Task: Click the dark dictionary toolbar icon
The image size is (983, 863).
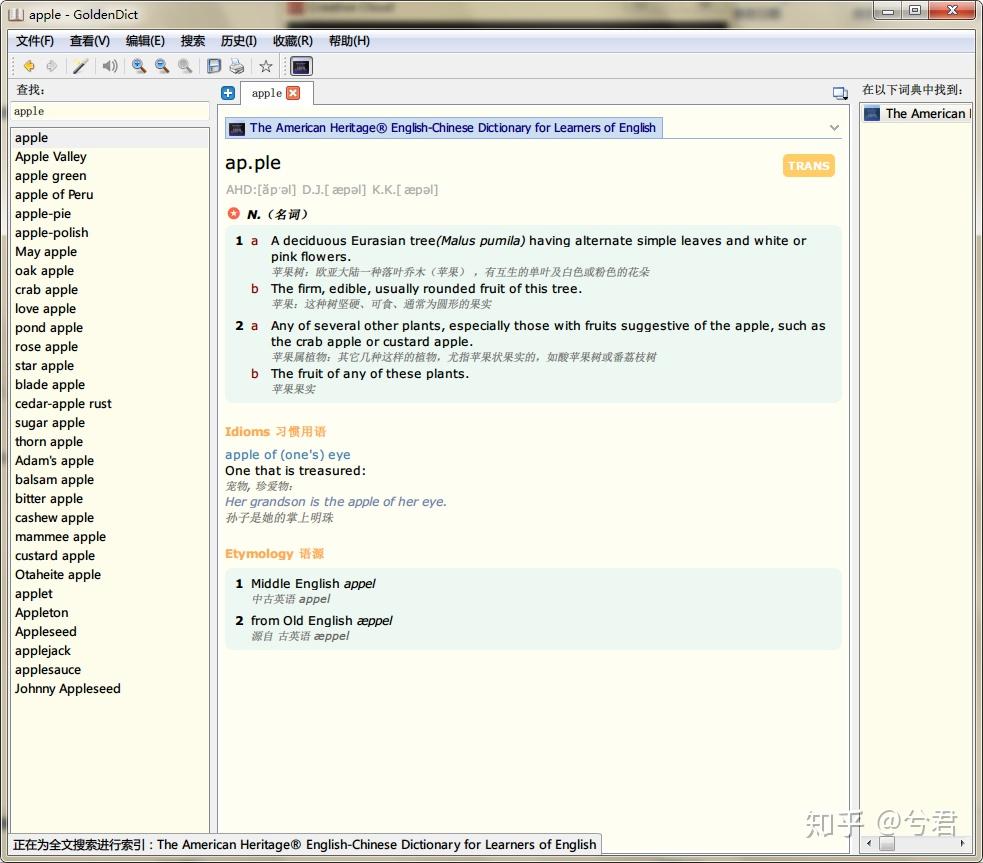Action: coord(301,66)
